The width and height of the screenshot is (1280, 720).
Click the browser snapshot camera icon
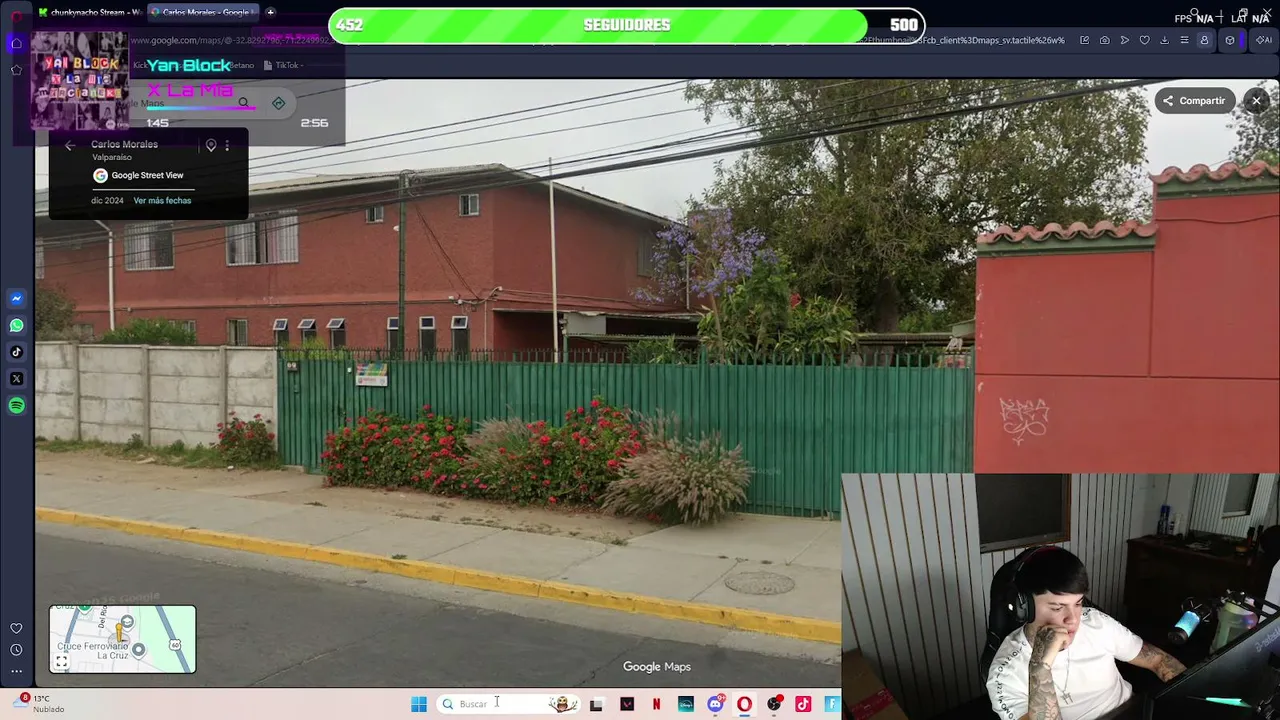pyautogui.click(x=1104, y=40)
